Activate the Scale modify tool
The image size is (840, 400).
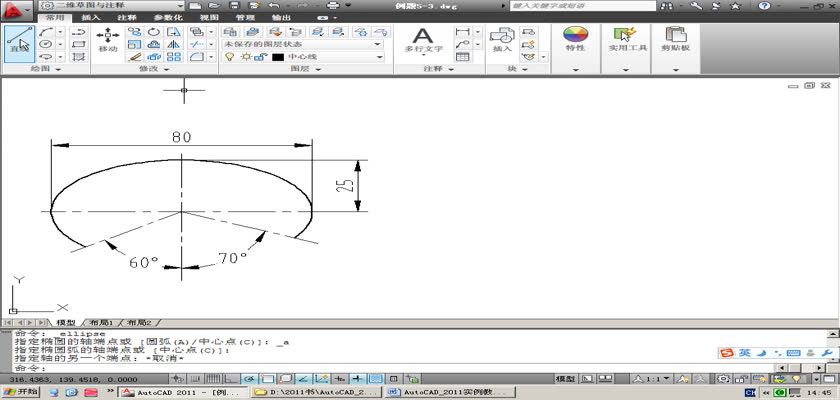coord(134,44)
